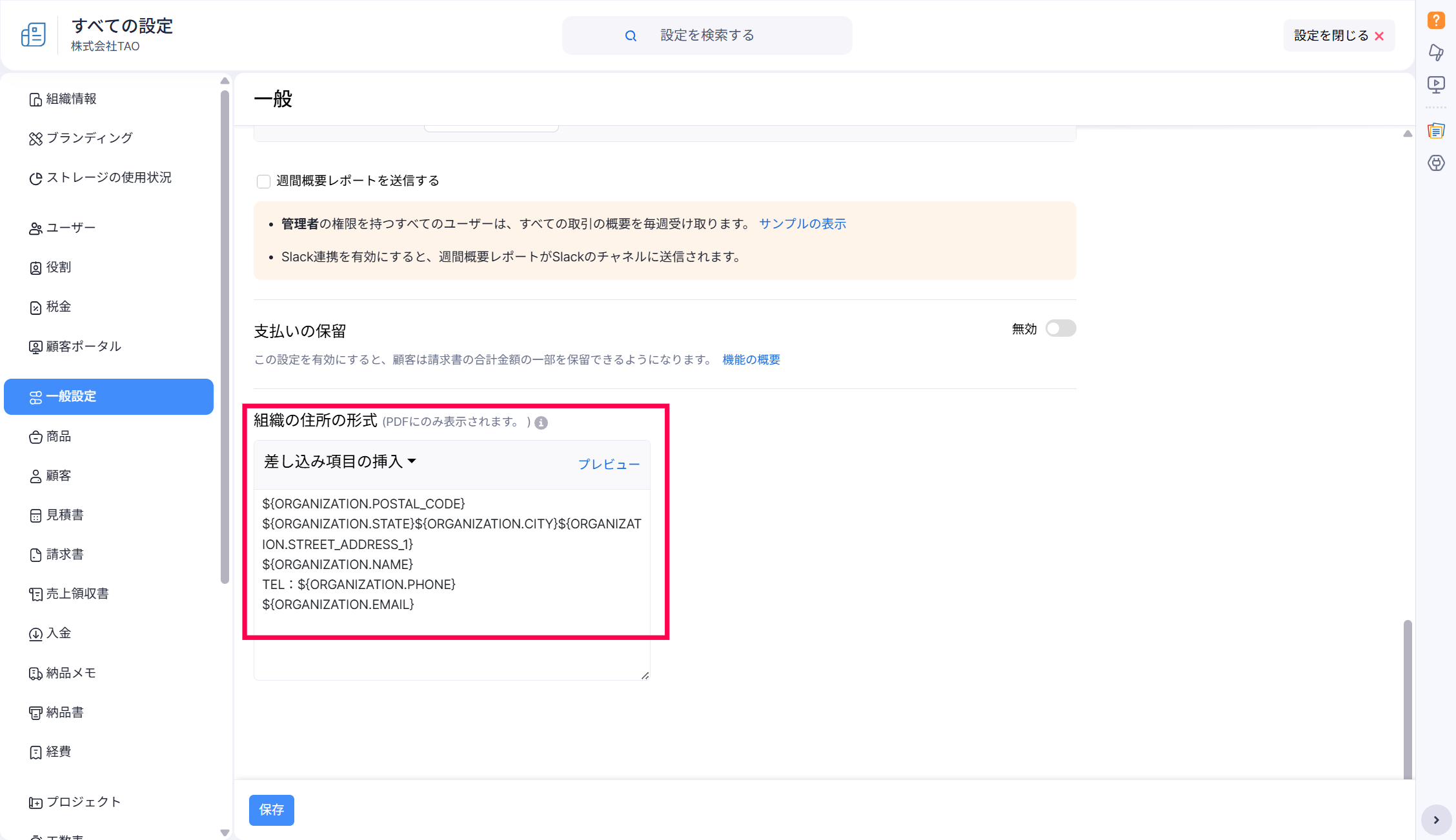The width and height of the screenshot is (1456, 840).
Task: Expand the right panel chevron button
Action: [x=1436, y=820]
